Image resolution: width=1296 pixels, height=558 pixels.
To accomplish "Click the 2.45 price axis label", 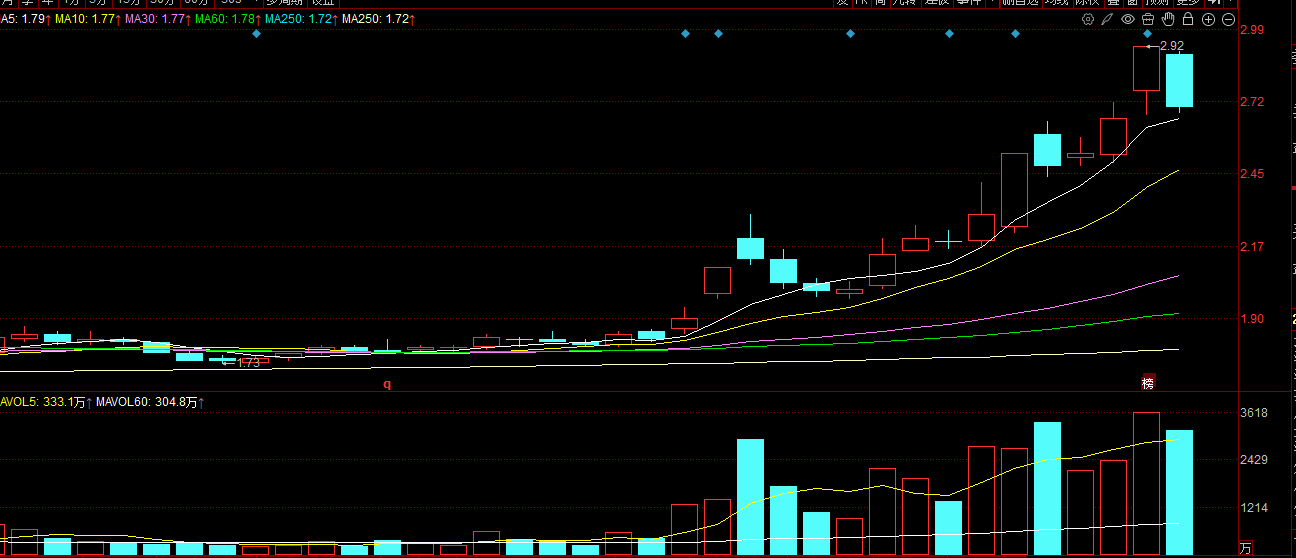I will click(1253, 174).
